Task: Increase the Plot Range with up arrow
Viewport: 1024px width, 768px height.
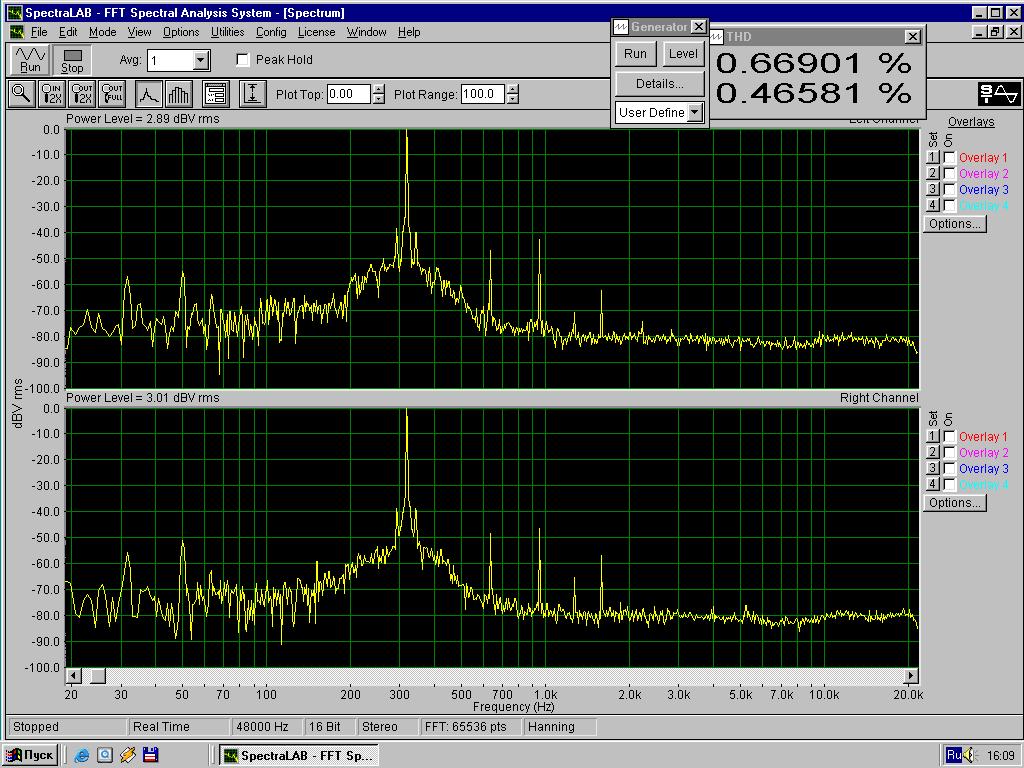Action: 513,89
